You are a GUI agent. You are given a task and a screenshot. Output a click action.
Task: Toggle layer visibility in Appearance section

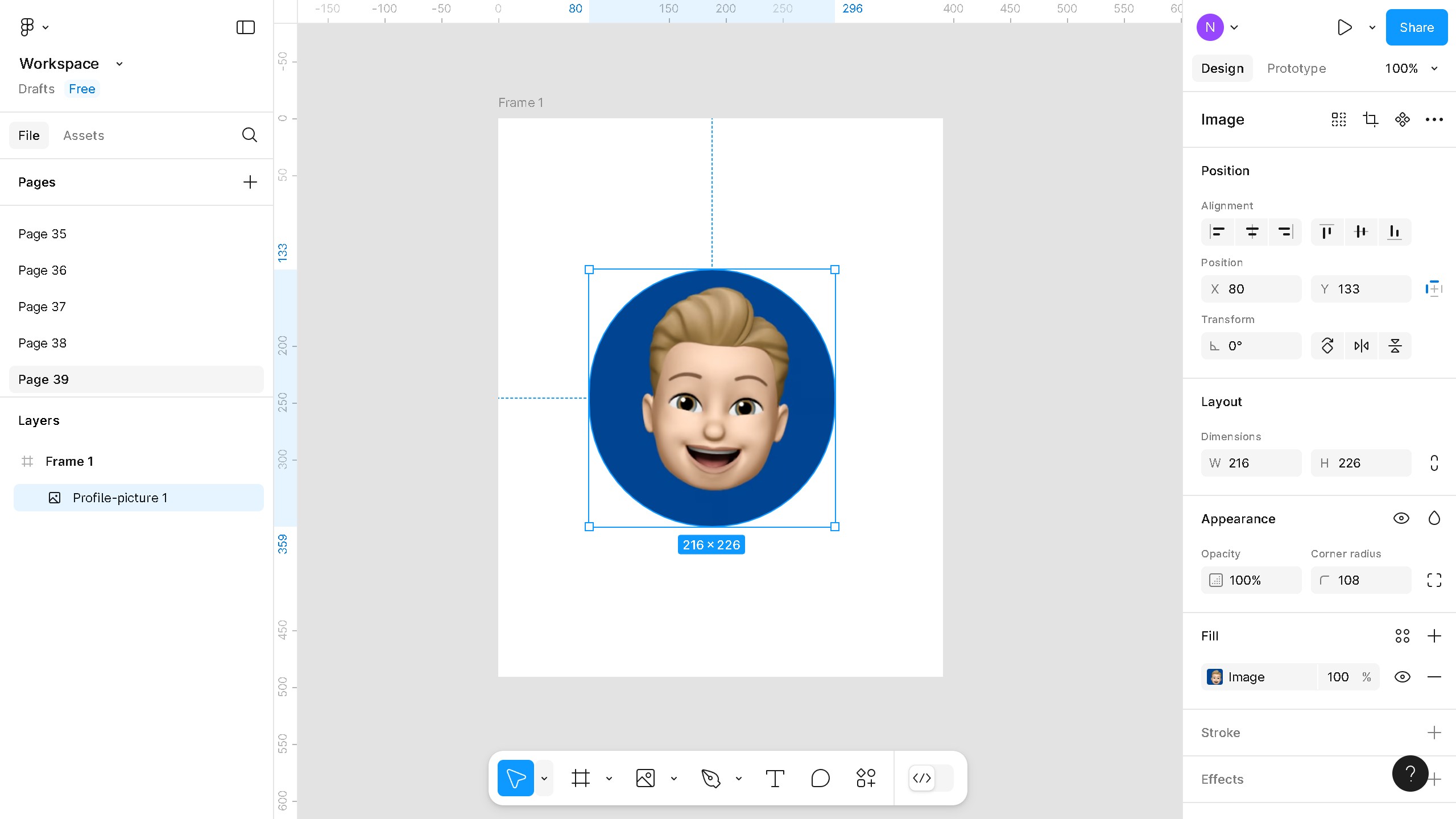click(x=1401, y=518)
